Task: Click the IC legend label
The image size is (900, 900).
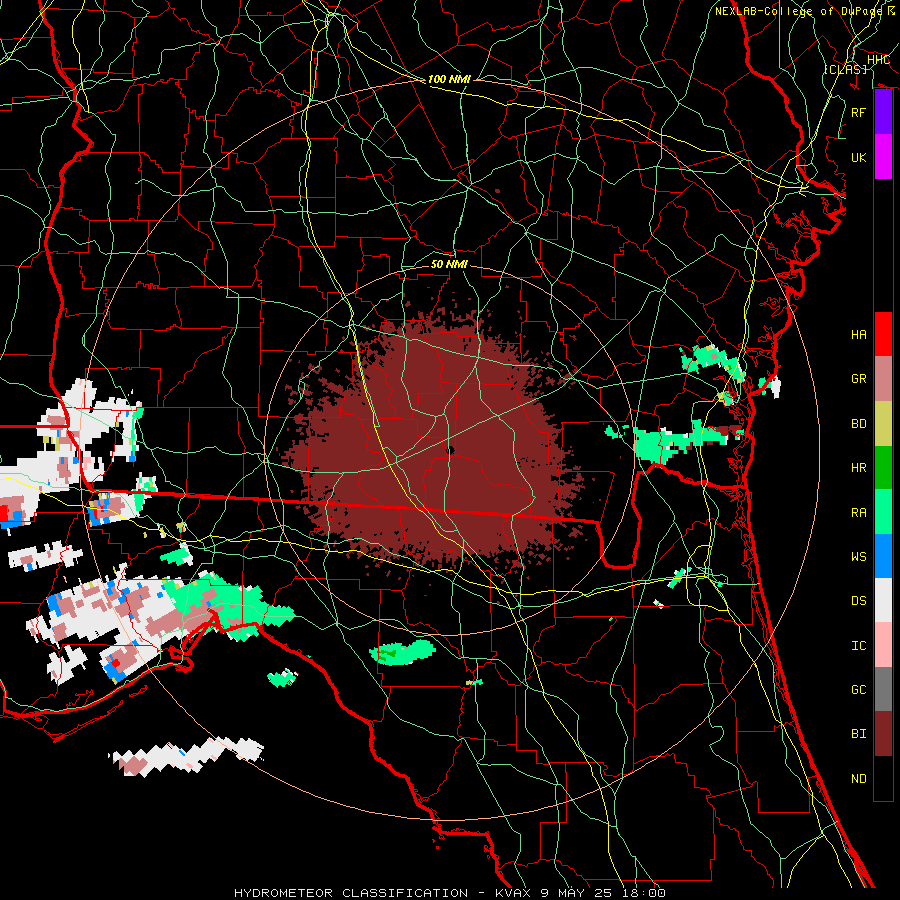Action: (858, 646)
